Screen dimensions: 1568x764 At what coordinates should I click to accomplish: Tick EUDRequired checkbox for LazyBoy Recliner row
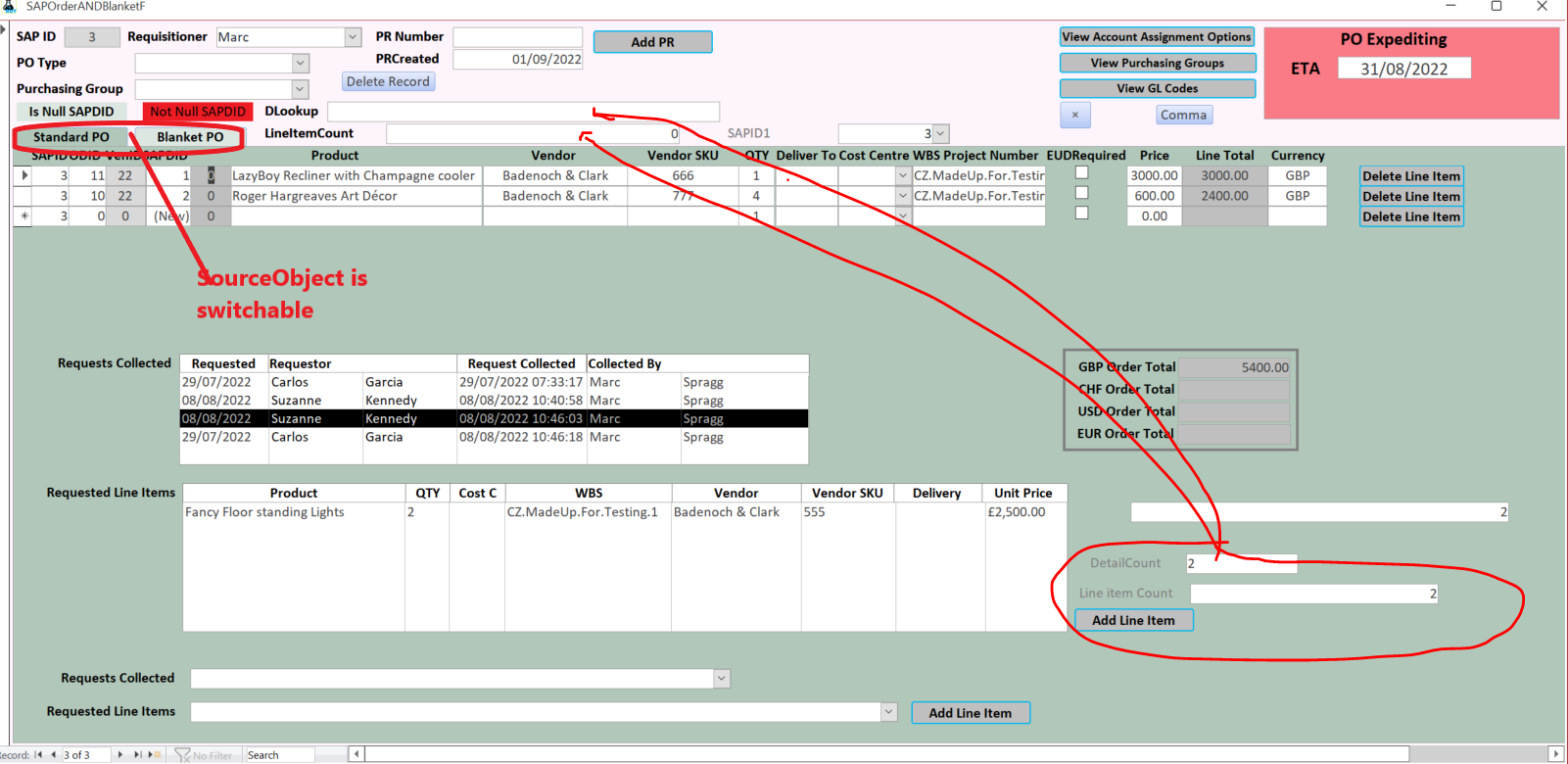pyautogui.click(x=1081, y=173)
